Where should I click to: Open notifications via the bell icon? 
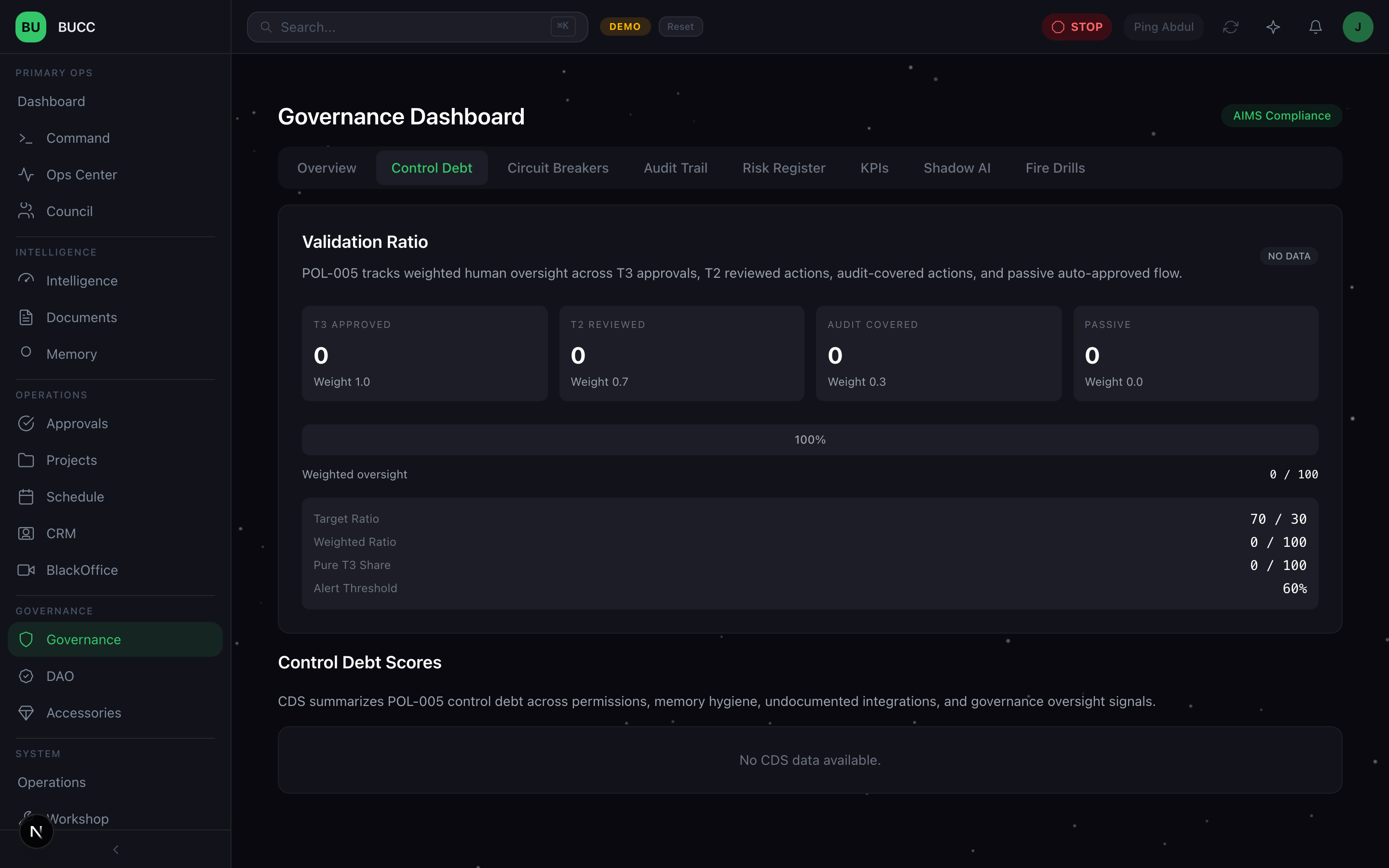[x=1316, y=27]
